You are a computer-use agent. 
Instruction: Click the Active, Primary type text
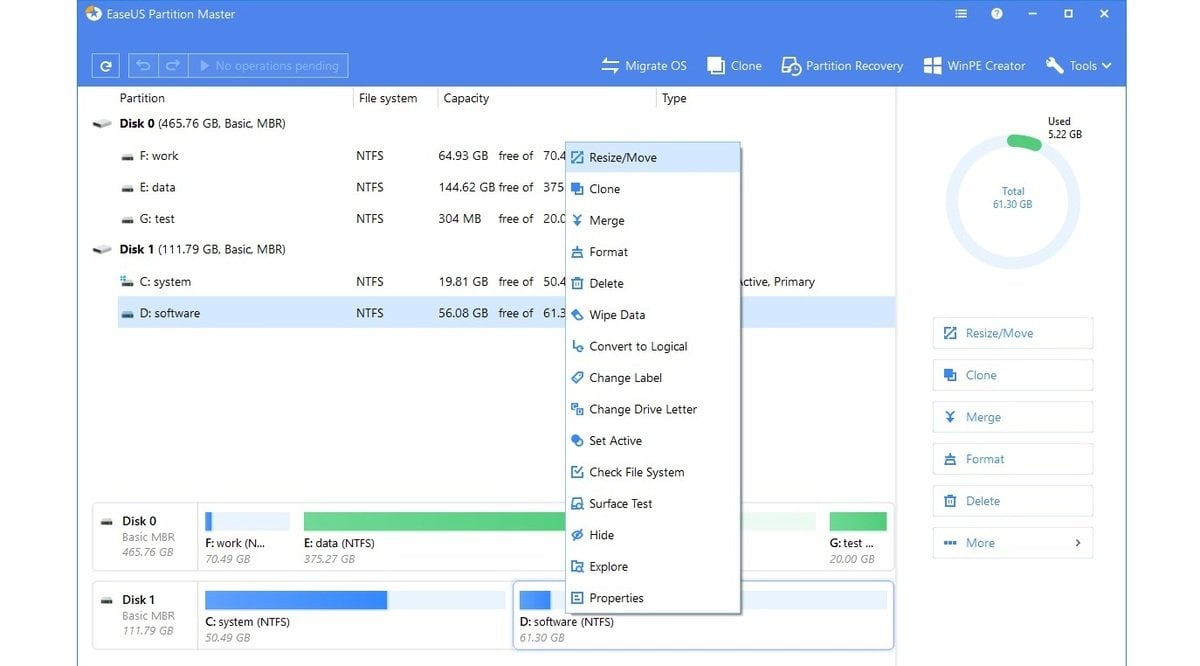(778, 282)
